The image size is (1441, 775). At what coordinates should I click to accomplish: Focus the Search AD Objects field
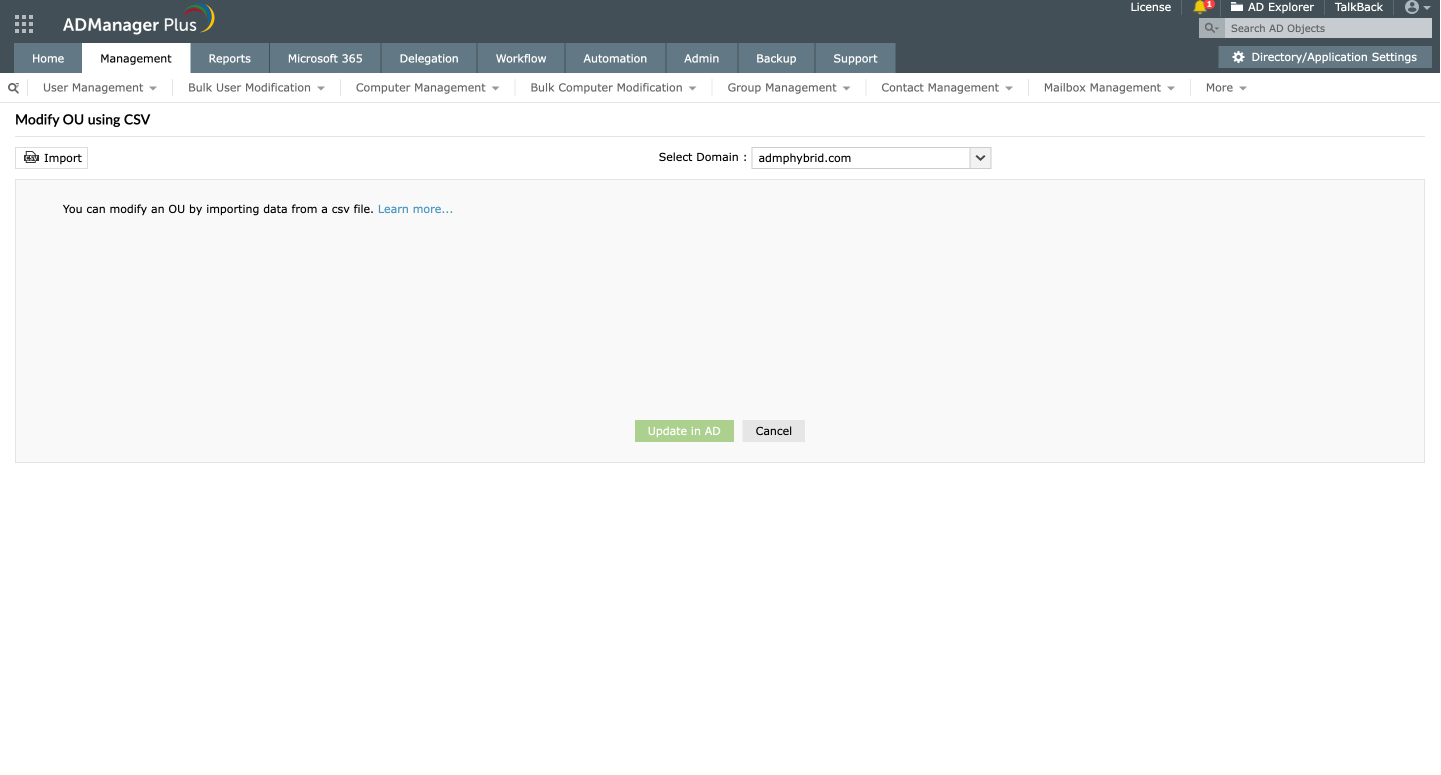(x=1327, y=28)
